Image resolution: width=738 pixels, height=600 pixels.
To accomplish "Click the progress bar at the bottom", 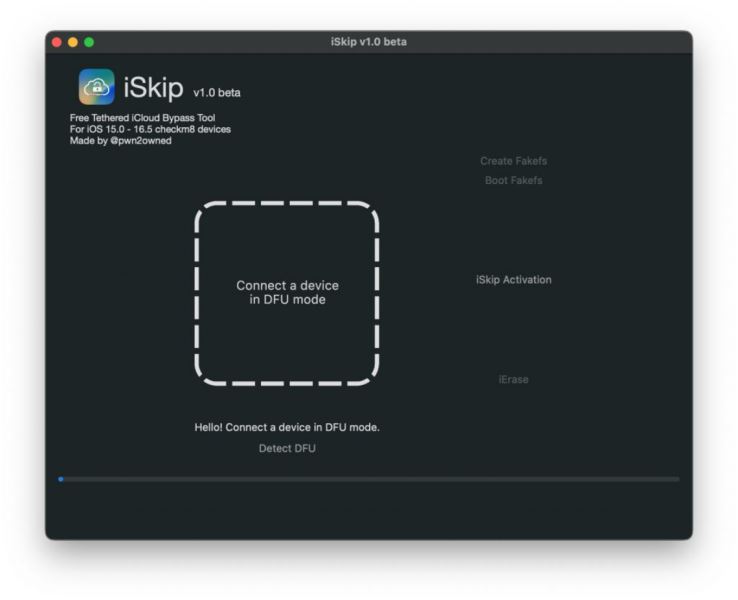I will 369,479.
